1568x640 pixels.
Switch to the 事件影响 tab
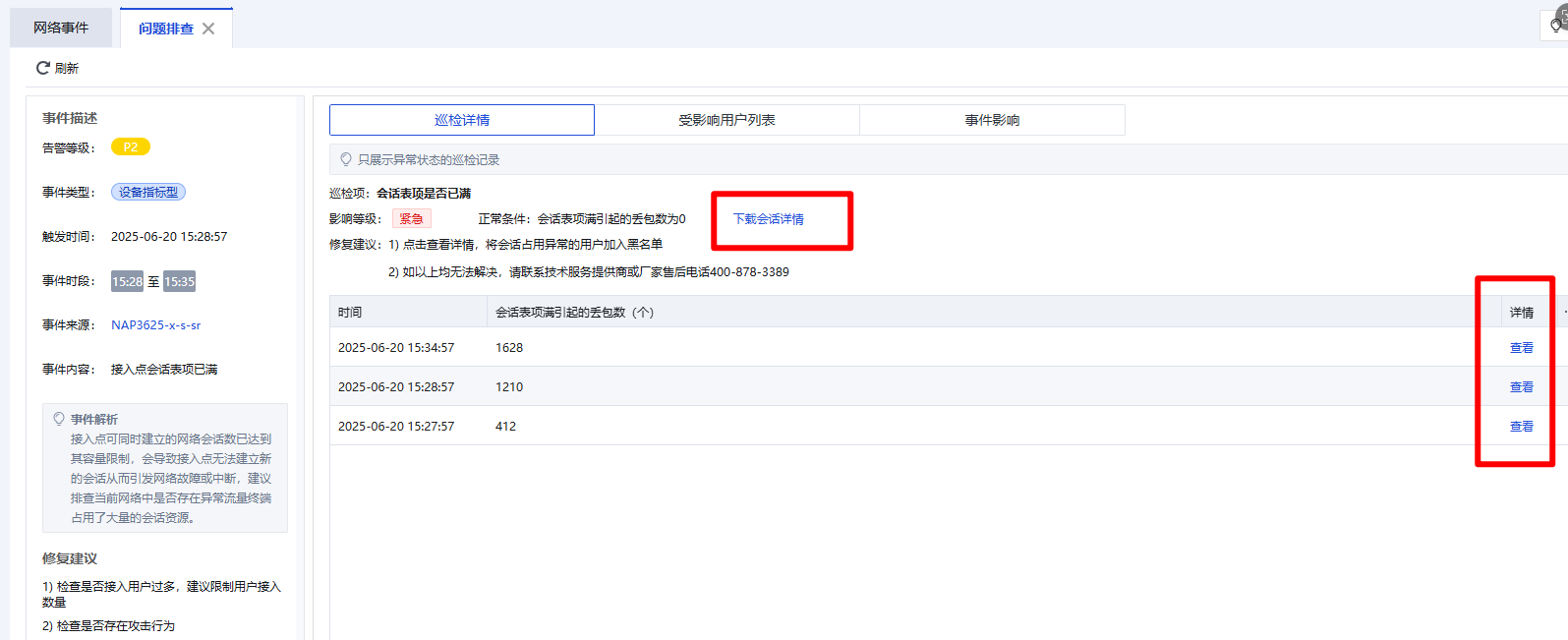(992, 120)
